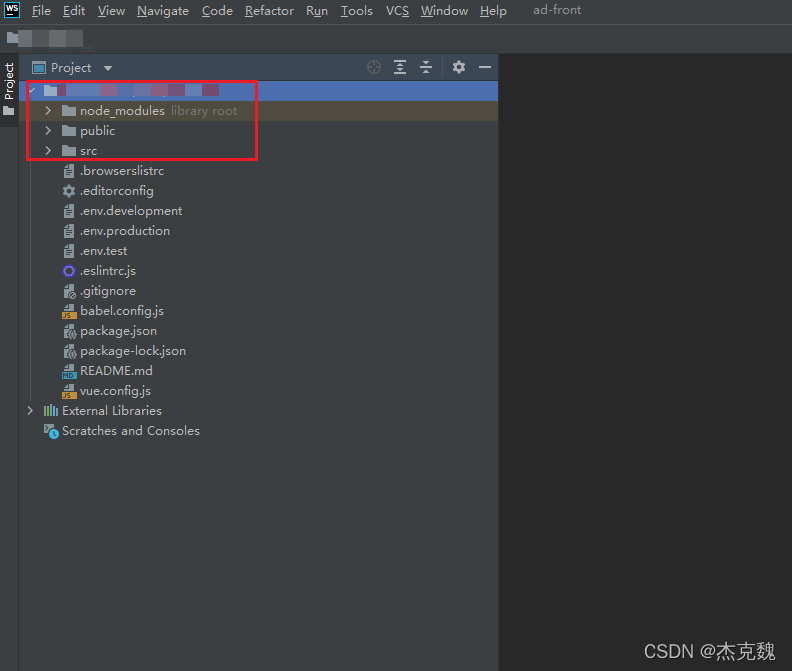Screen dimensions: 792x671
Task: Select .browserslistrc in the tree
Action: point(122,171)
